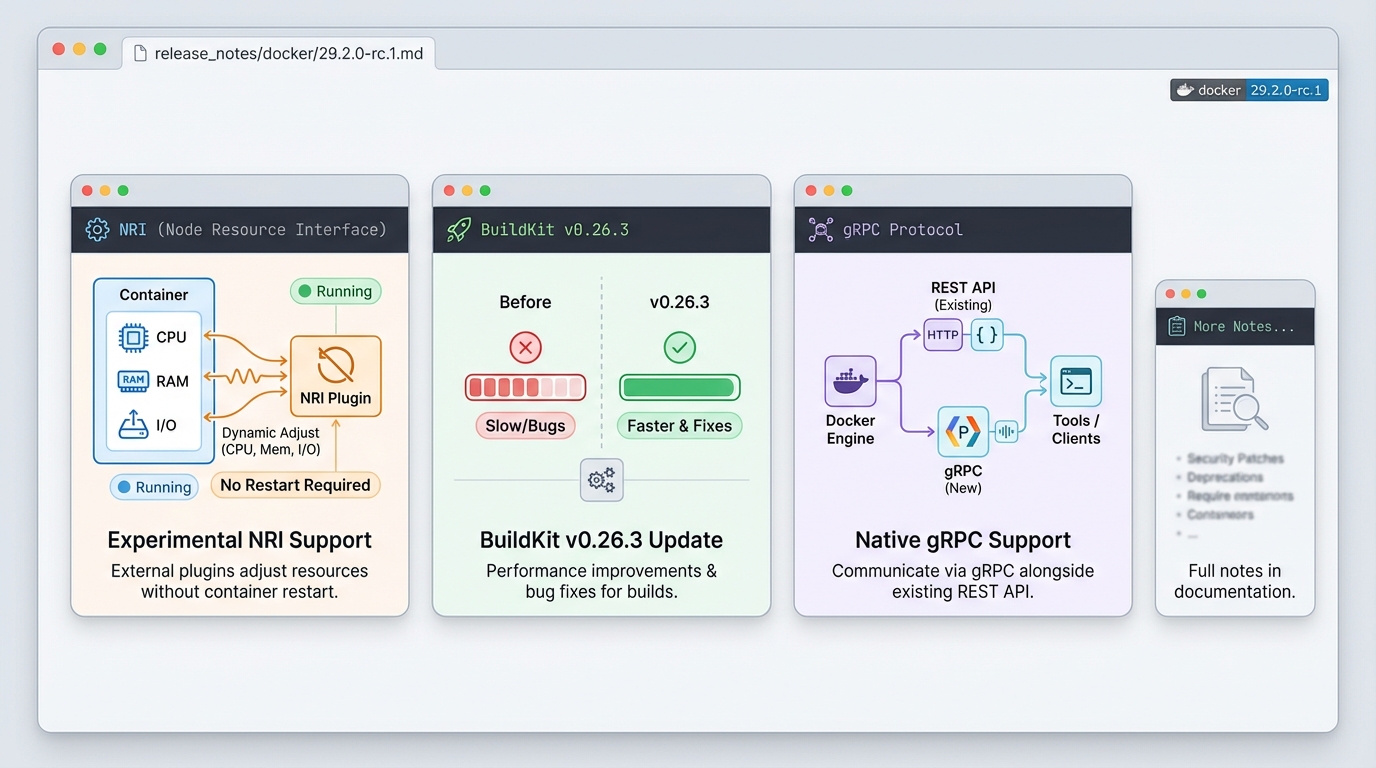Select the I/O icon in the Container panel

point(131,424)
